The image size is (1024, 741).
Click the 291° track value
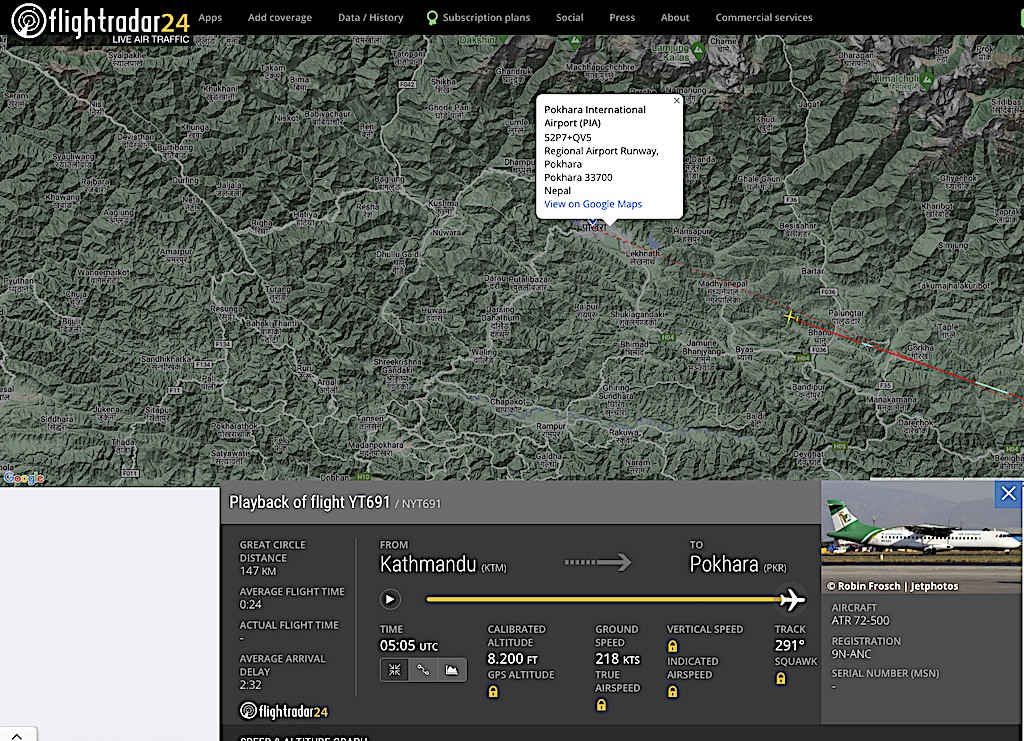[x=790, y=645]
